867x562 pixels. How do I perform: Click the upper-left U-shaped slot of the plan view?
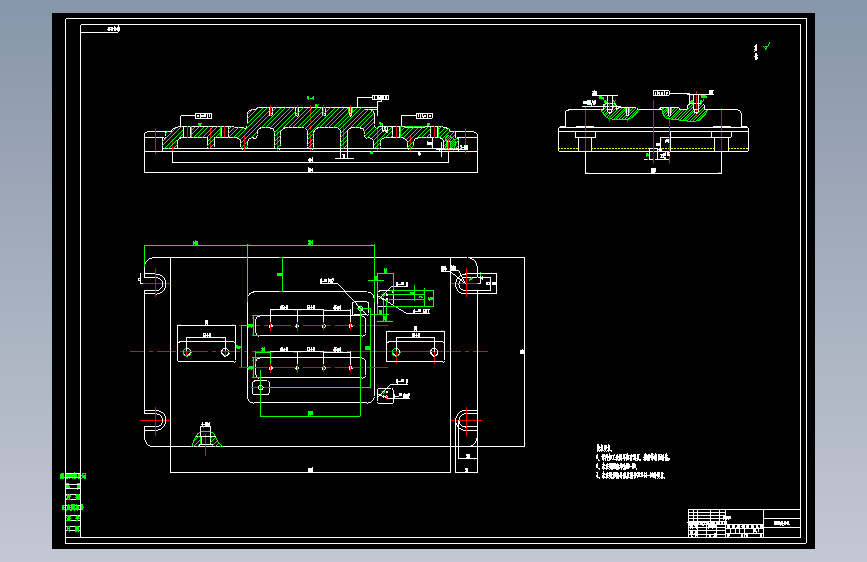pos(155,284)
